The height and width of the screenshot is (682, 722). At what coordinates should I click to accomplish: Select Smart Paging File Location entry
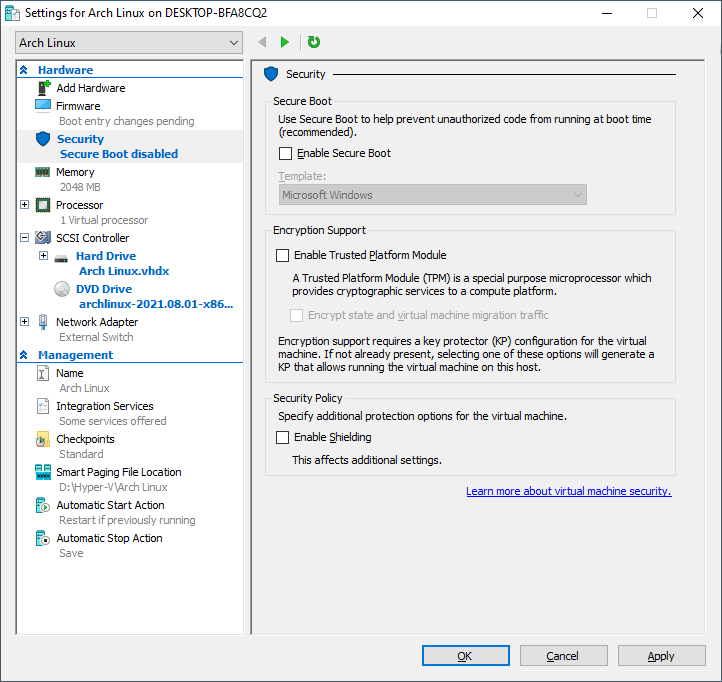coord(118,472)
